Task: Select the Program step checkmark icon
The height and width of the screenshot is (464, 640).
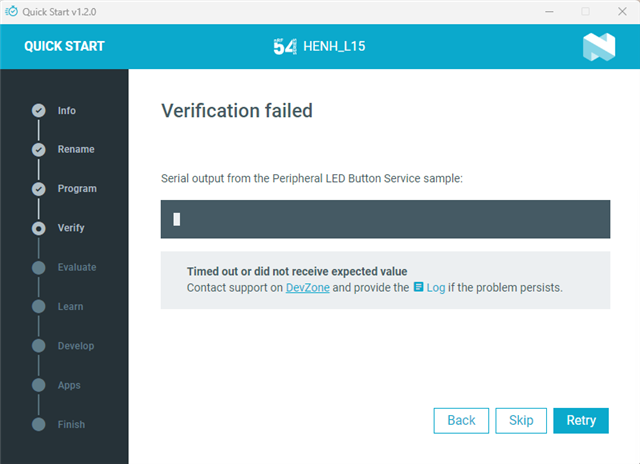Action: [39, 189]
